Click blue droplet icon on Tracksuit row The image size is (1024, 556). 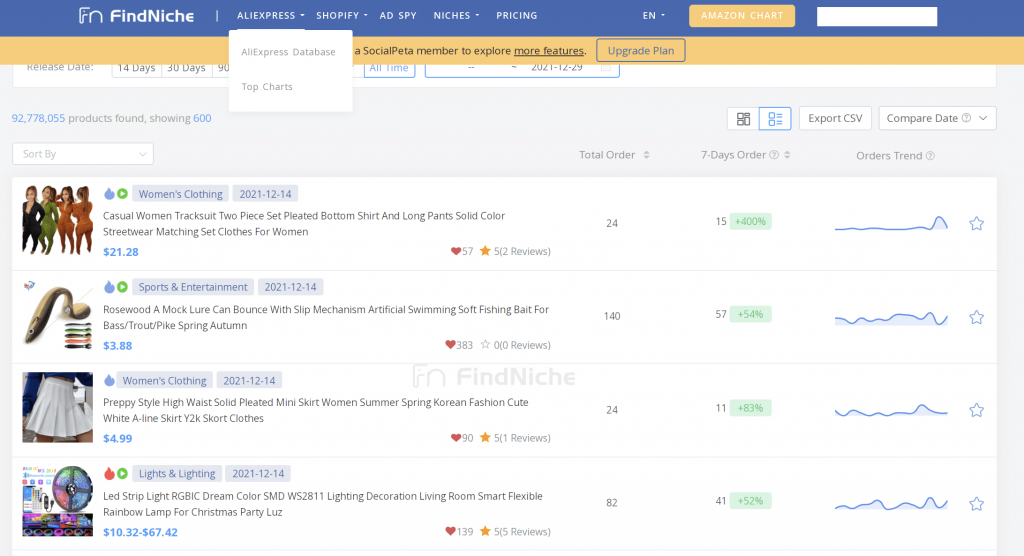109,193
